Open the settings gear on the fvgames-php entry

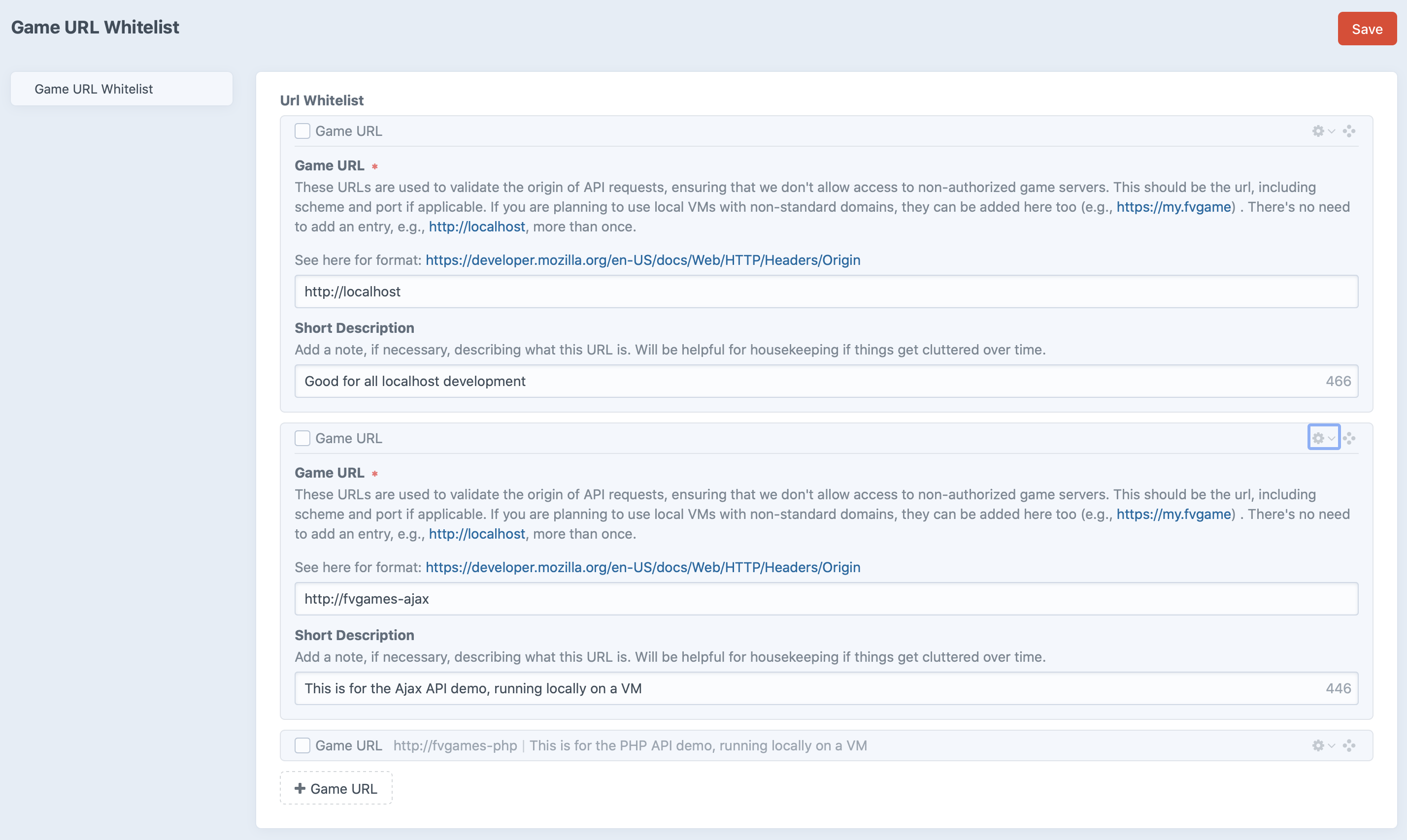(x=1319, y=745)
